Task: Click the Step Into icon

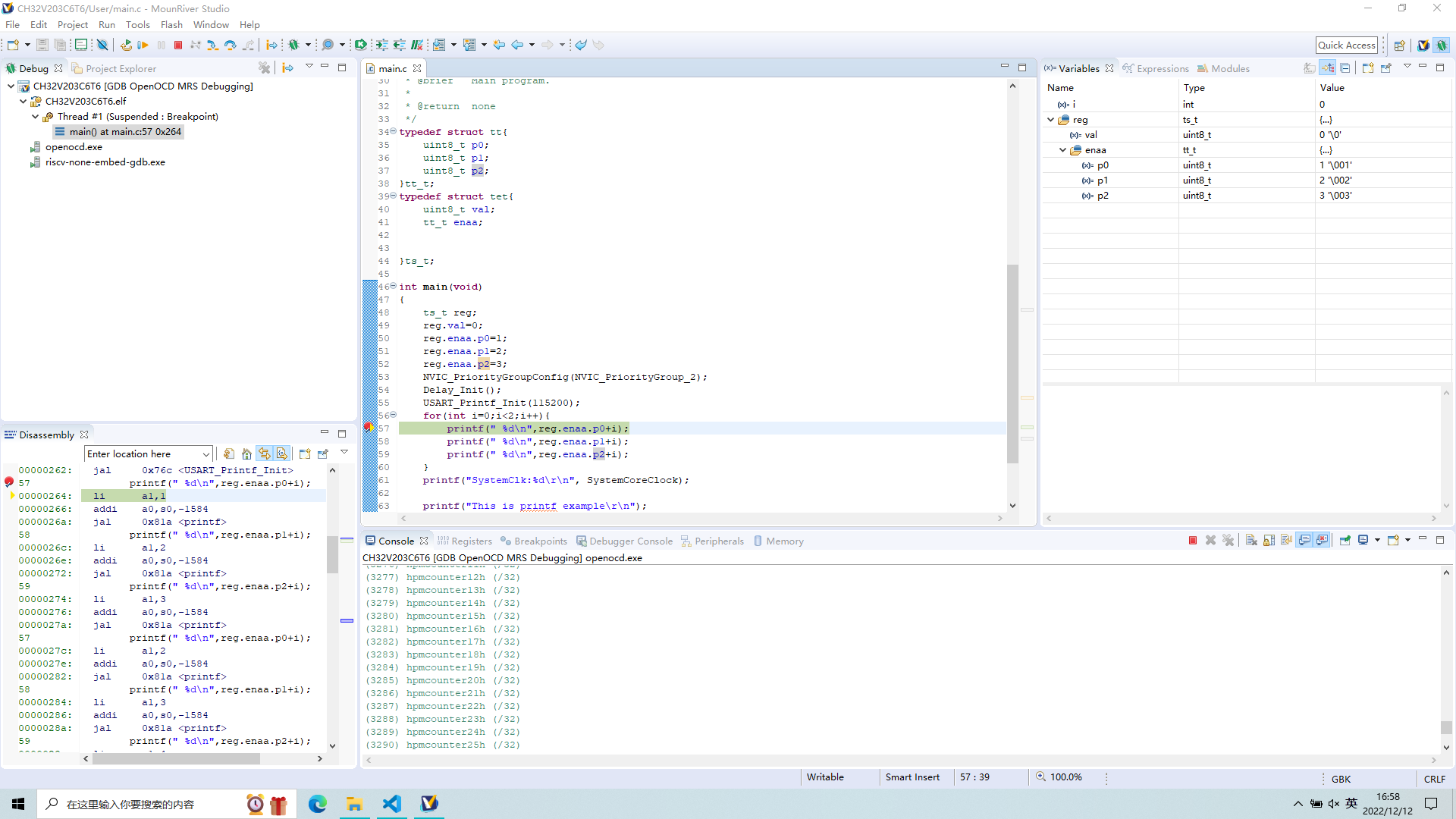Action: tap(212, 45)
